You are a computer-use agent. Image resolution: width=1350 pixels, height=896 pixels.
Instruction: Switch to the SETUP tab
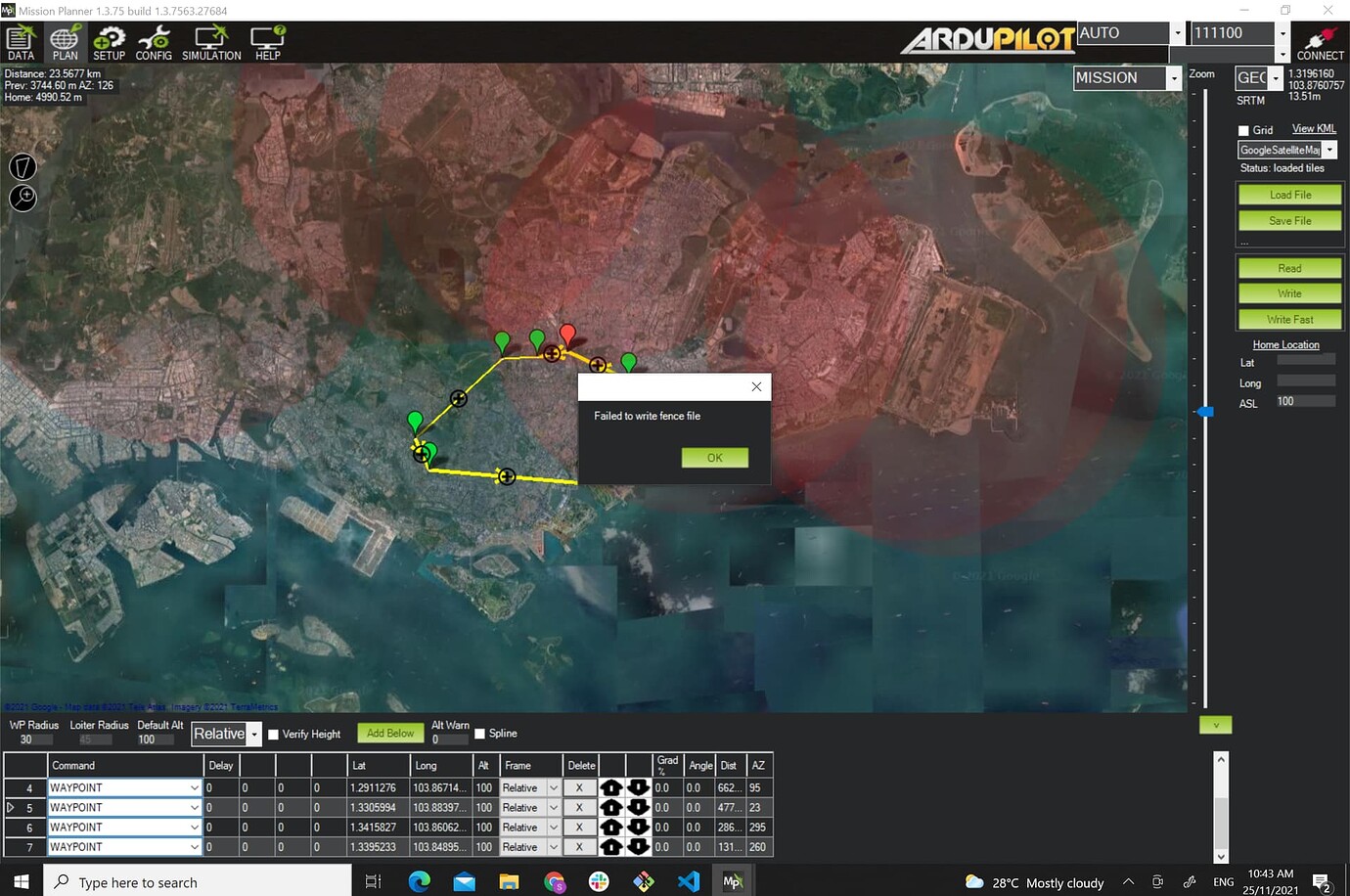coord(109,41)
